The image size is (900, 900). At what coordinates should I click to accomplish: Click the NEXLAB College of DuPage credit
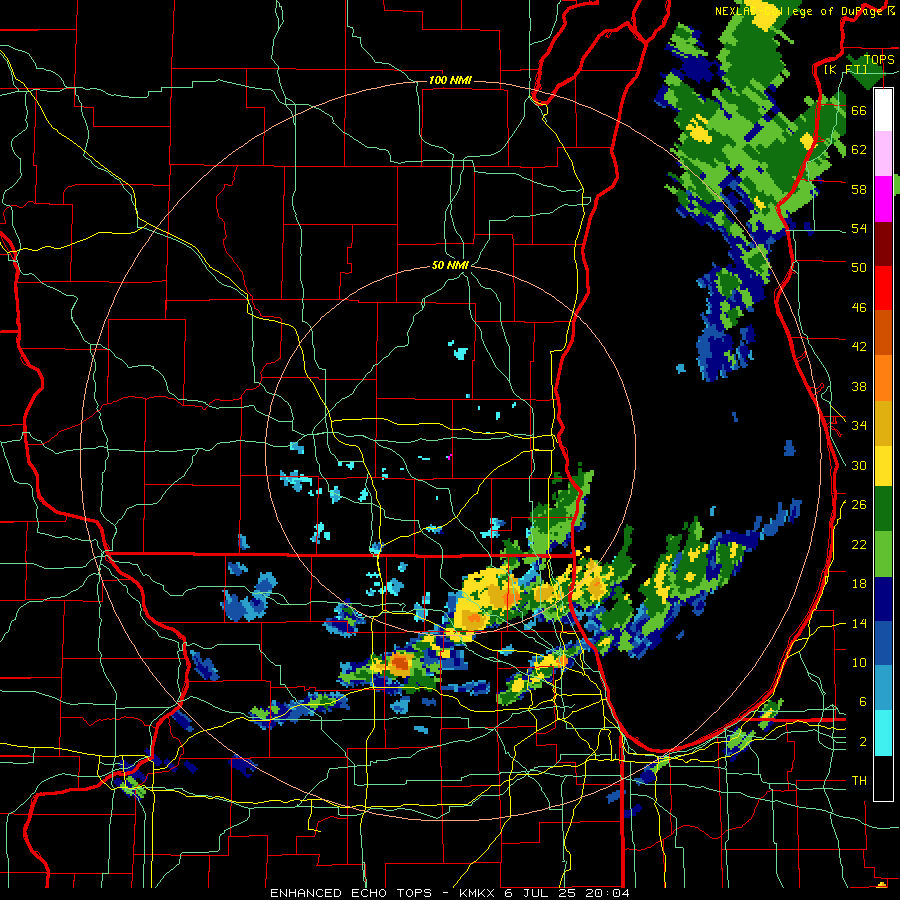[x=805, y=11]
